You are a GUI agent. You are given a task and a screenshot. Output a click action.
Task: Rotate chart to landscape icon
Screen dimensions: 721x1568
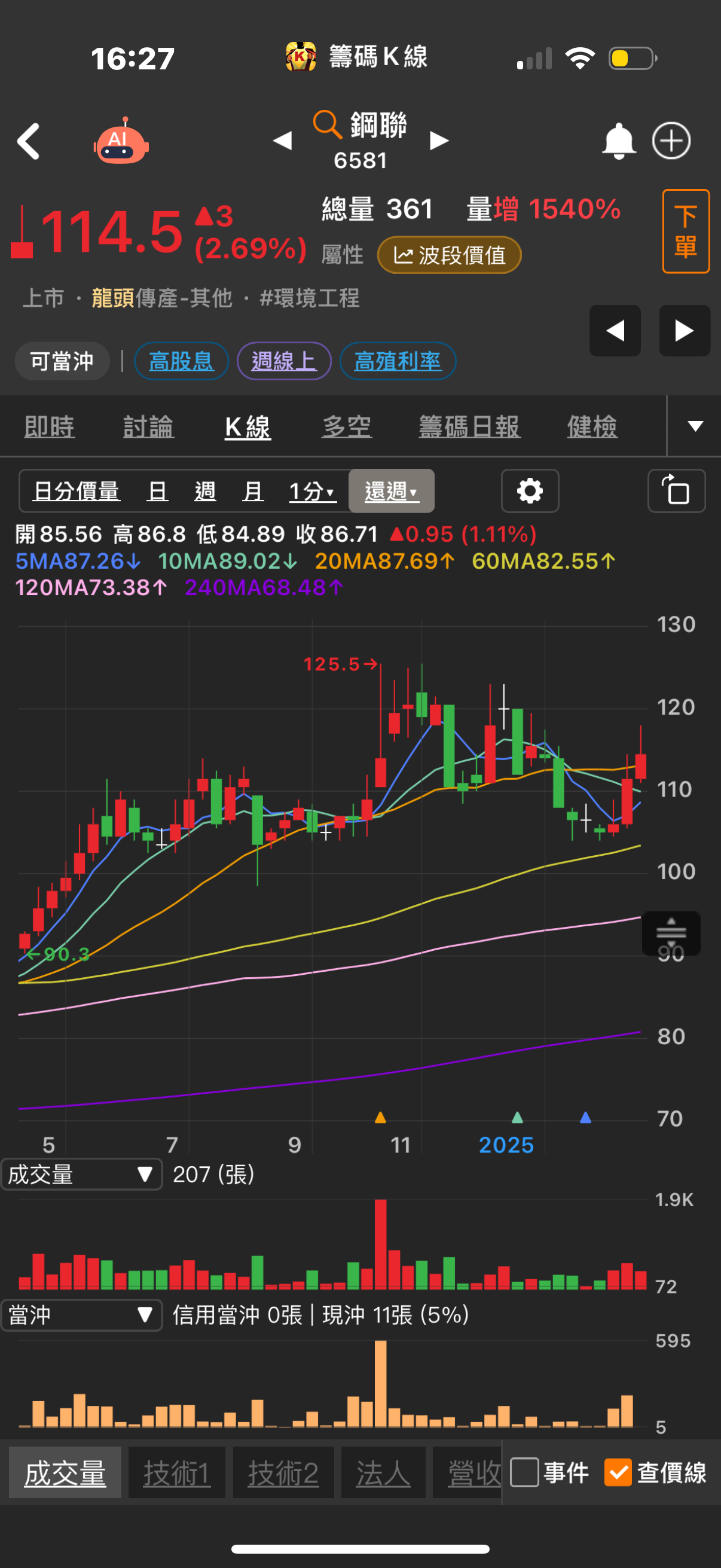pyautogui.click(x=676, y=490)
